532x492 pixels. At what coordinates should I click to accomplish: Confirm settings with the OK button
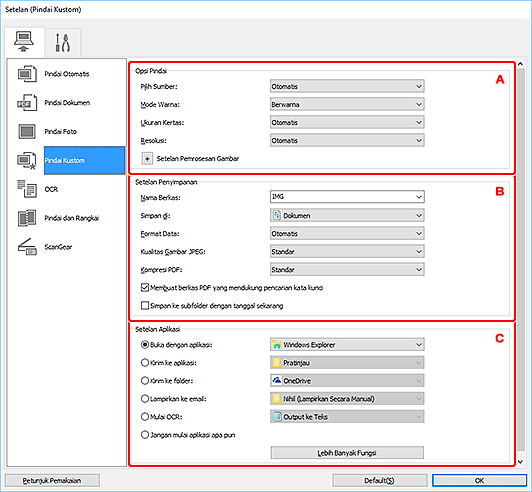coord(479,480)
